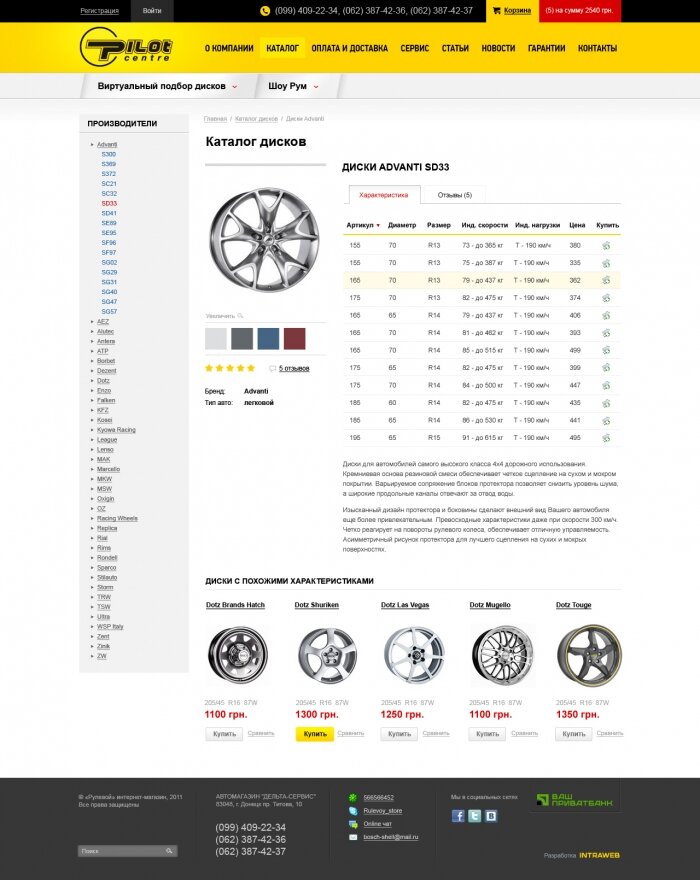Select S369 model in Advanti list

[108, 164]
